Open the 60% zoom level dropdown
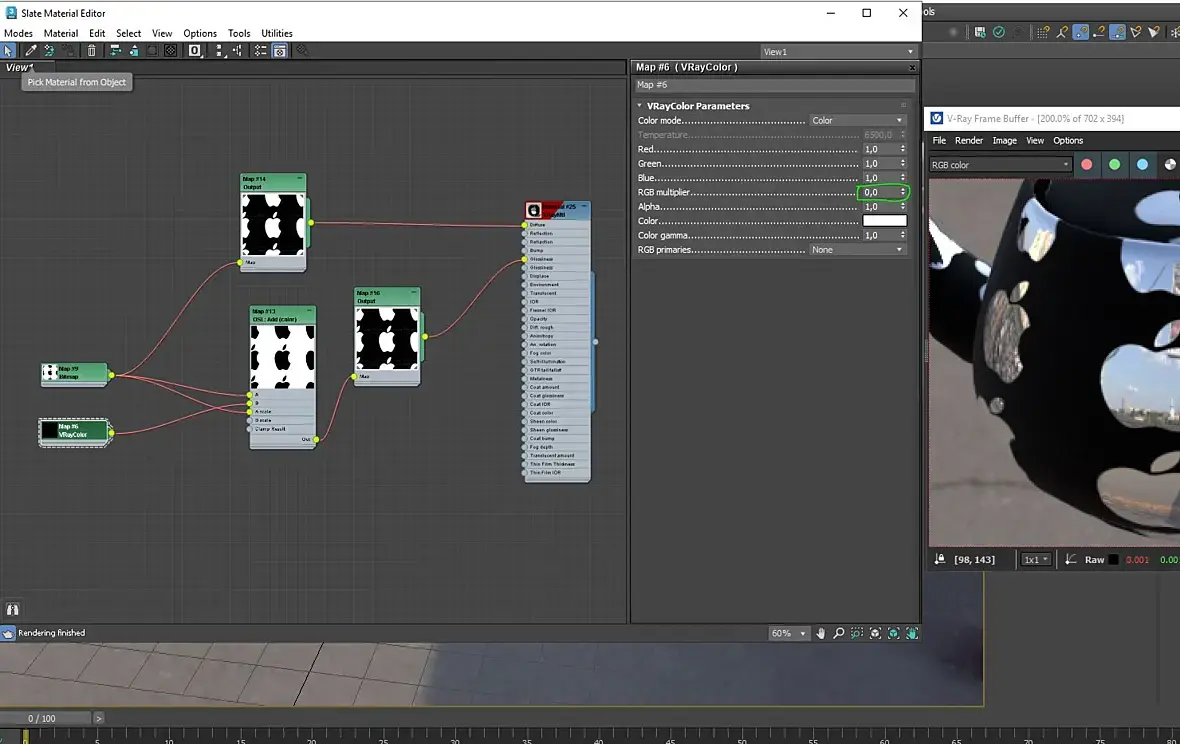The height and width of the screenshot is (744, 1180). click(788, 633)
